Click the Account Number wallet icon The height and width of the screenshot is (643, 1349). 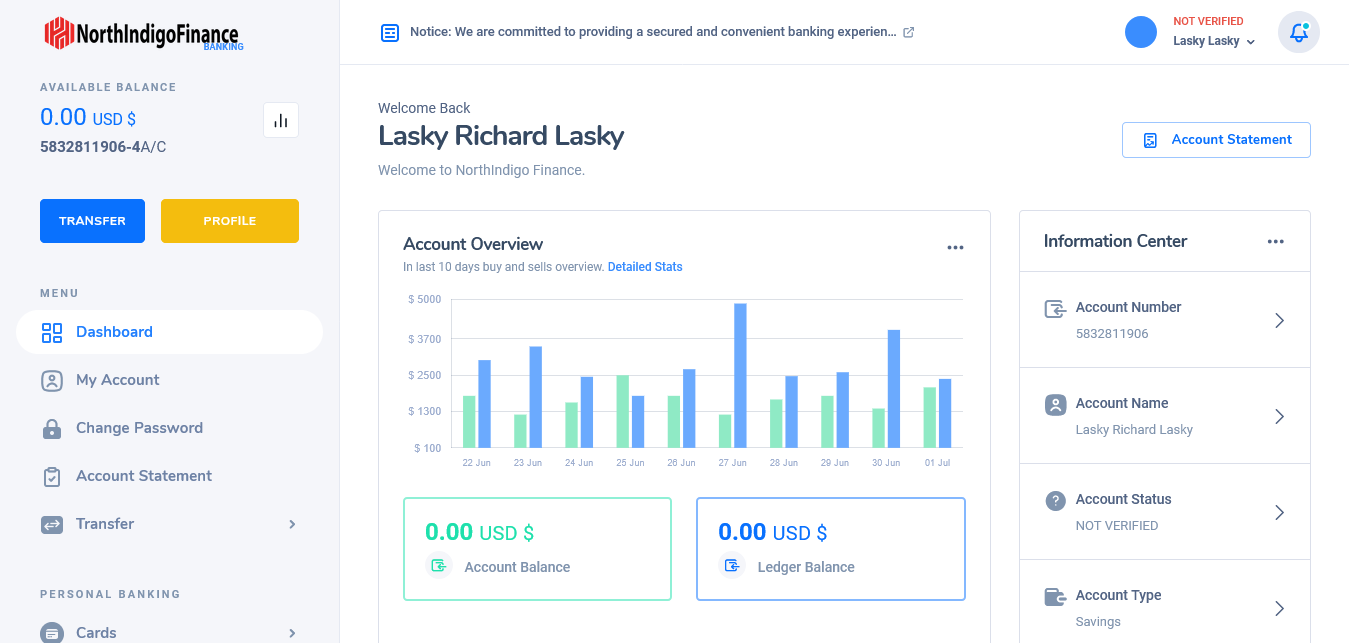click(x=1055, y=309)
